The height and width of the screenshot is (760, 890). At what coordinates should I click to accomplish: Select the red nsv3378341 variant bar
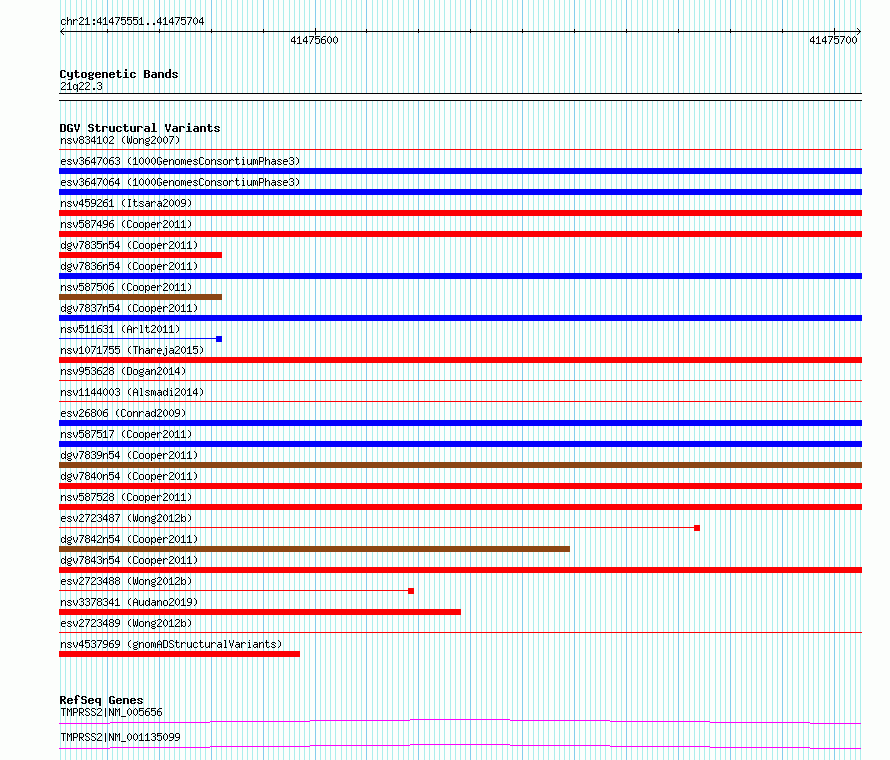260,612
